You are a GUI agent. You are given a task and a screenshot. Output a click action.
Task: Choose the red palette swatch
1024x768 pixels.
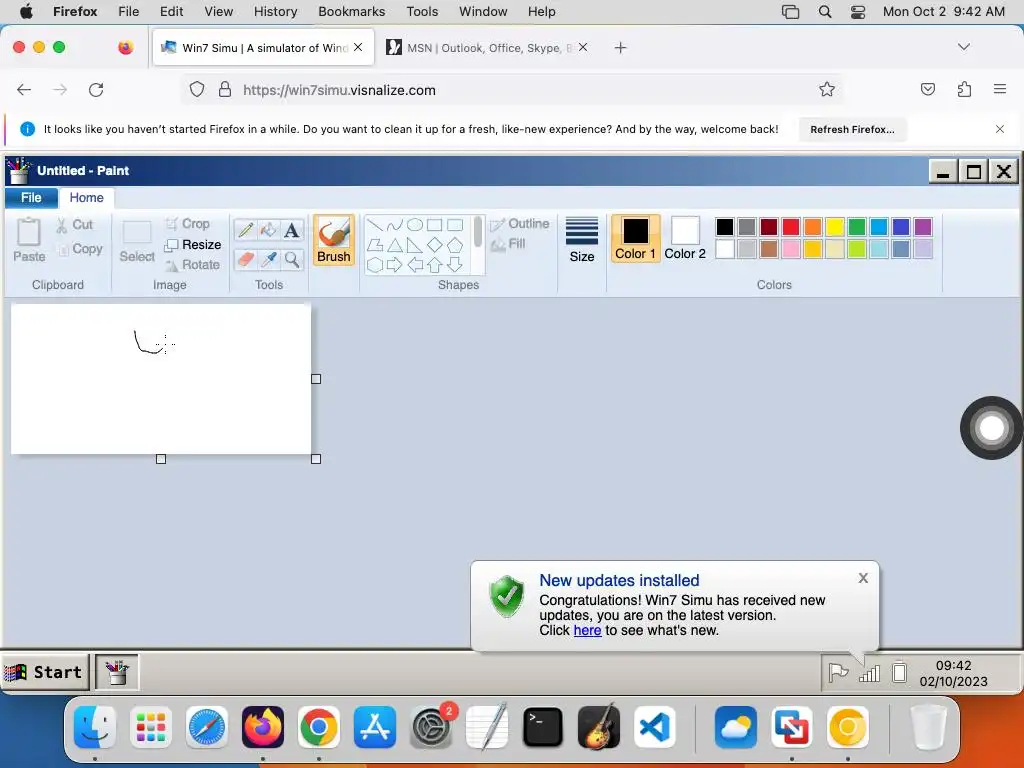(791, 227)
